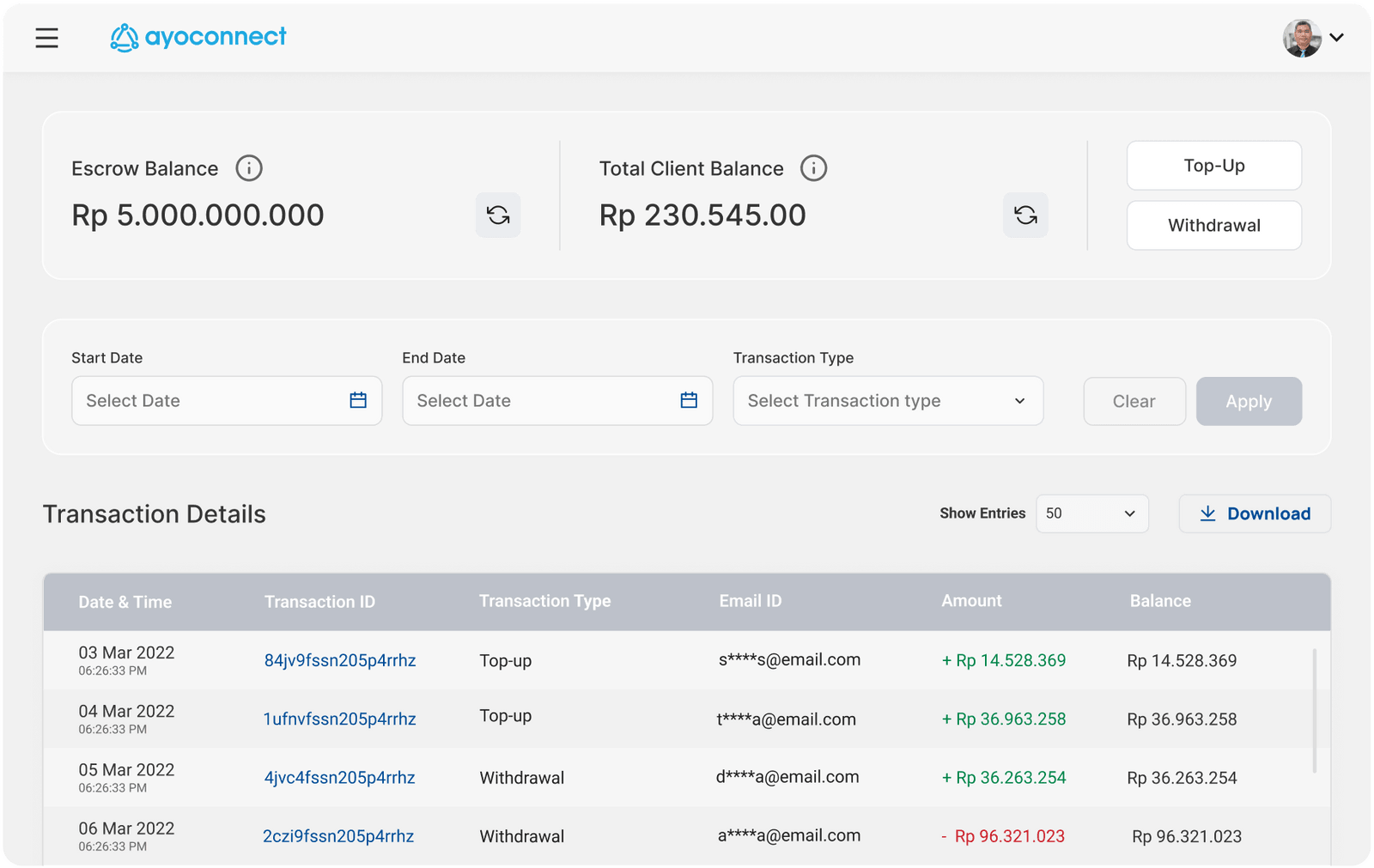Open the Start Date calendar picker

click(x=358, y=400)
